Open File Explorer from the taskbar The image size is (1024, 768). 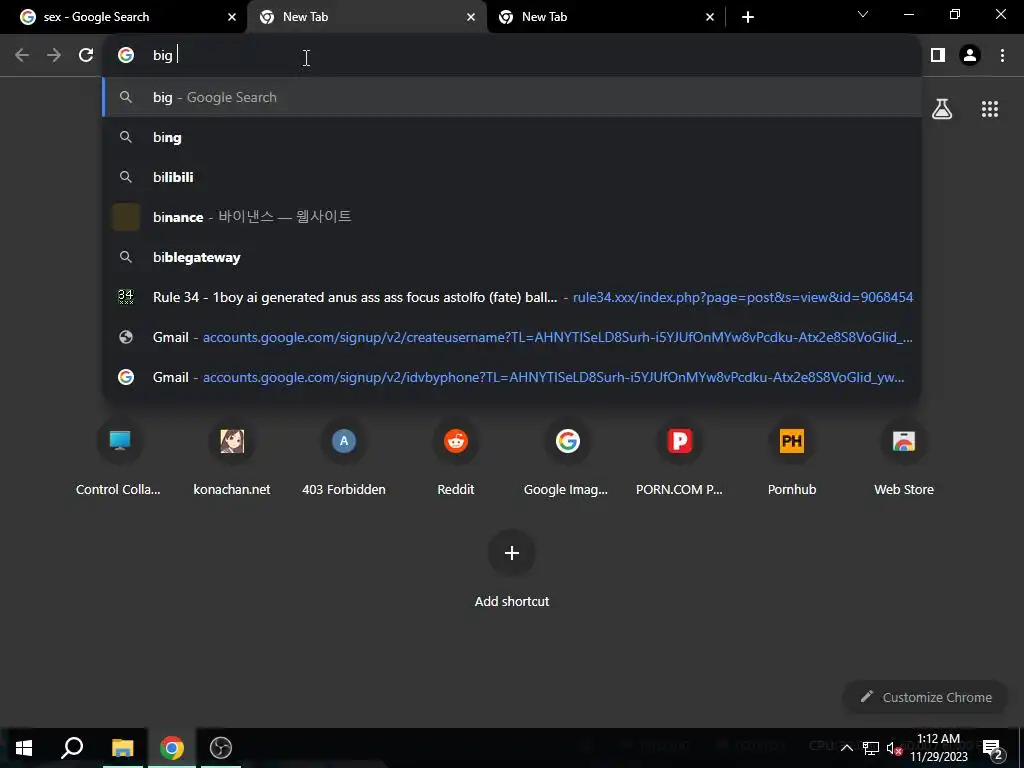point(122,748)
